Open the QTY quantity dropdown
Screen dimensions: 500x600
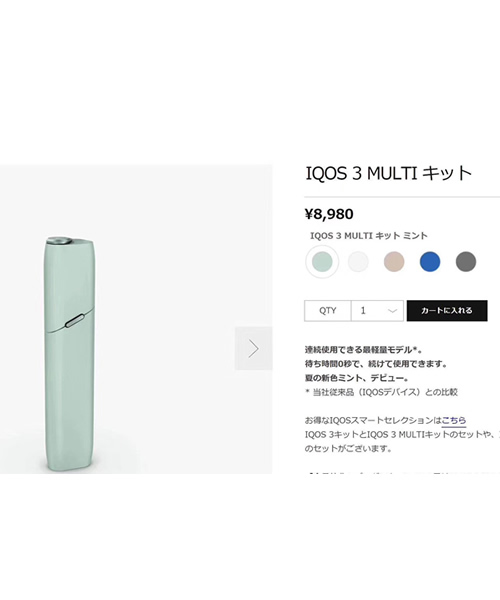coord(377,310)
